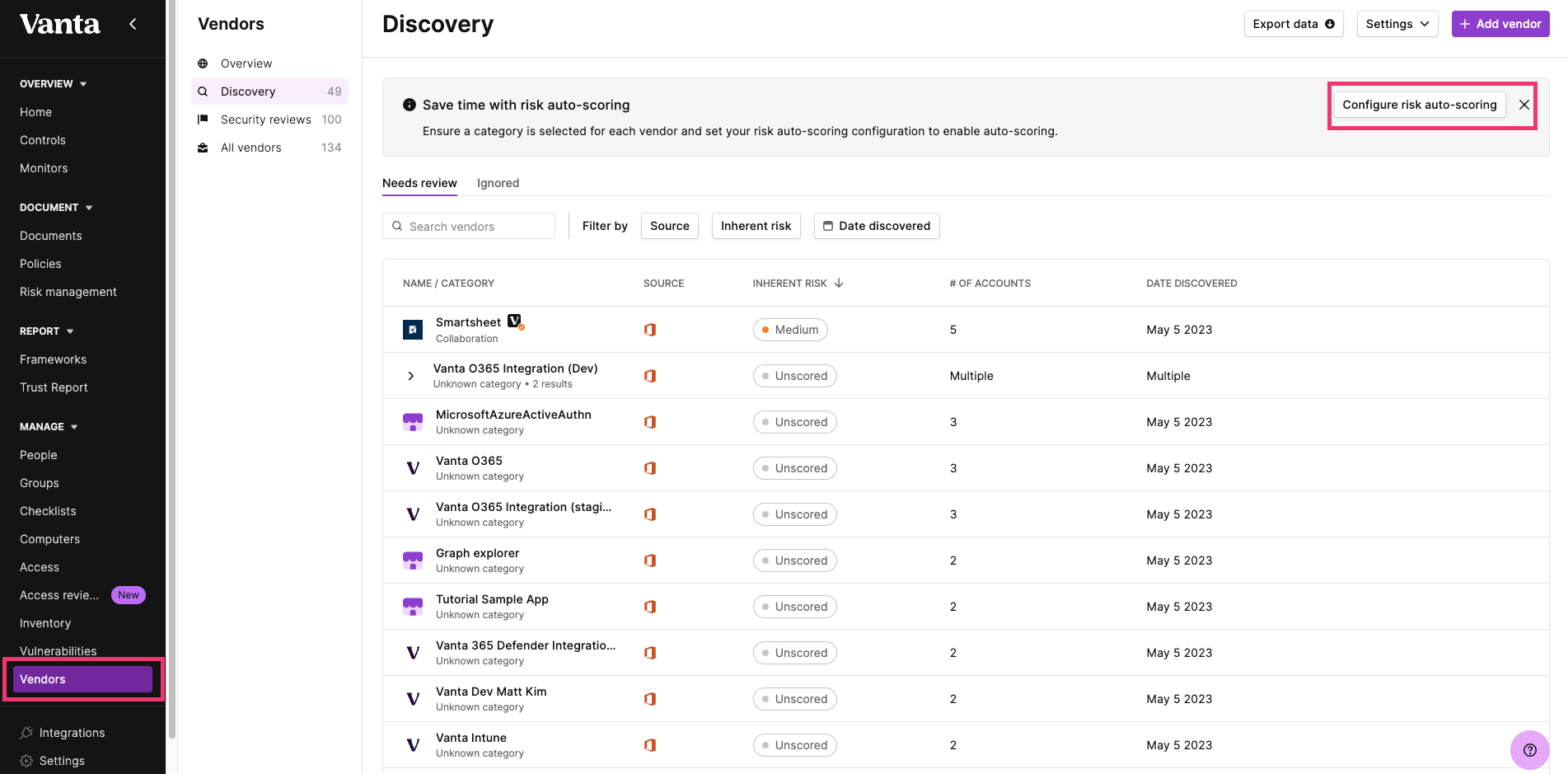The image size is (1568, 774).
Task: Focus the Search vendors field
Action: click(x=469, y=226)
